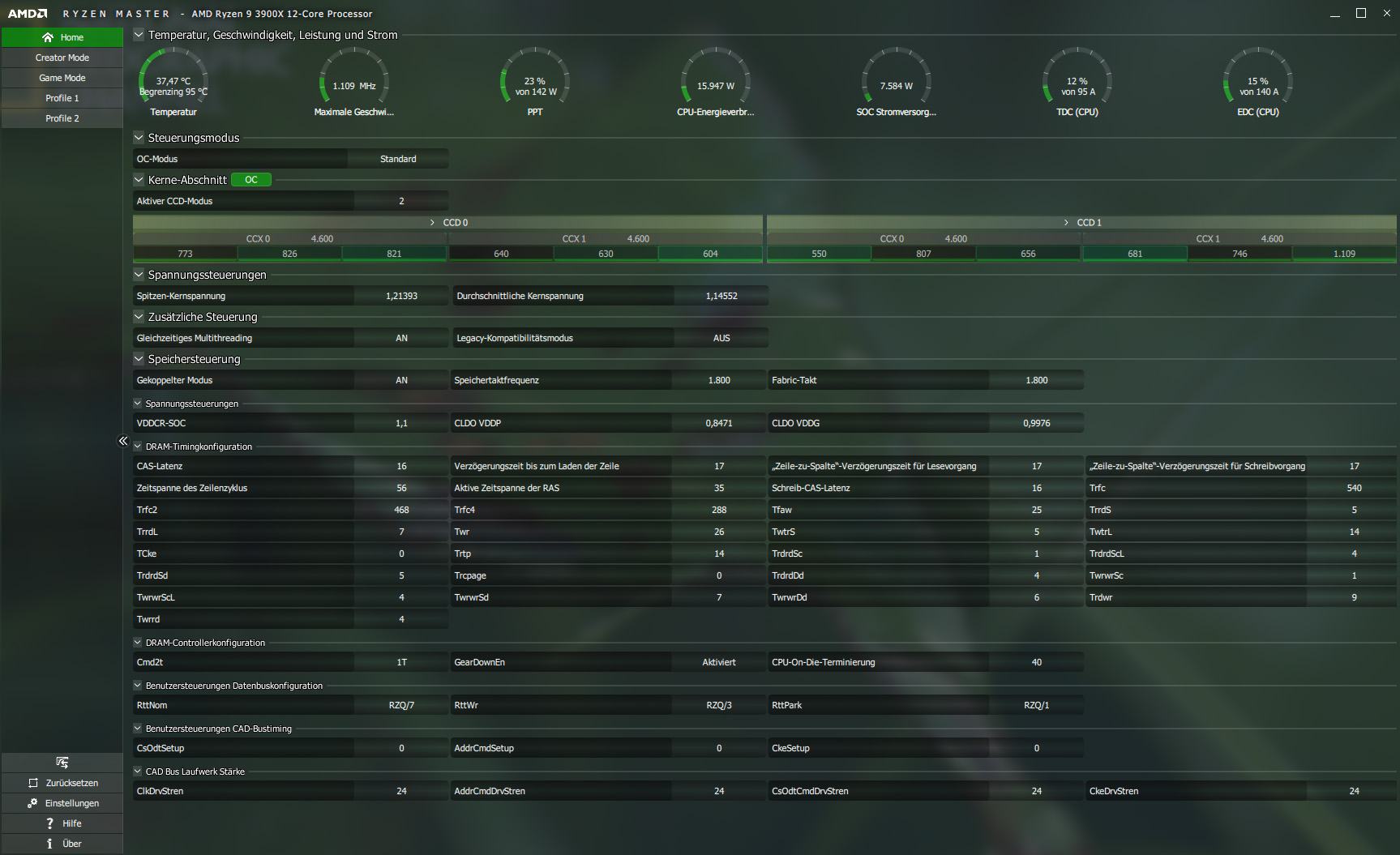Click CLDO VDDP value 0,8471
This screenshot has width=1400, height=855.
[719, 423]
